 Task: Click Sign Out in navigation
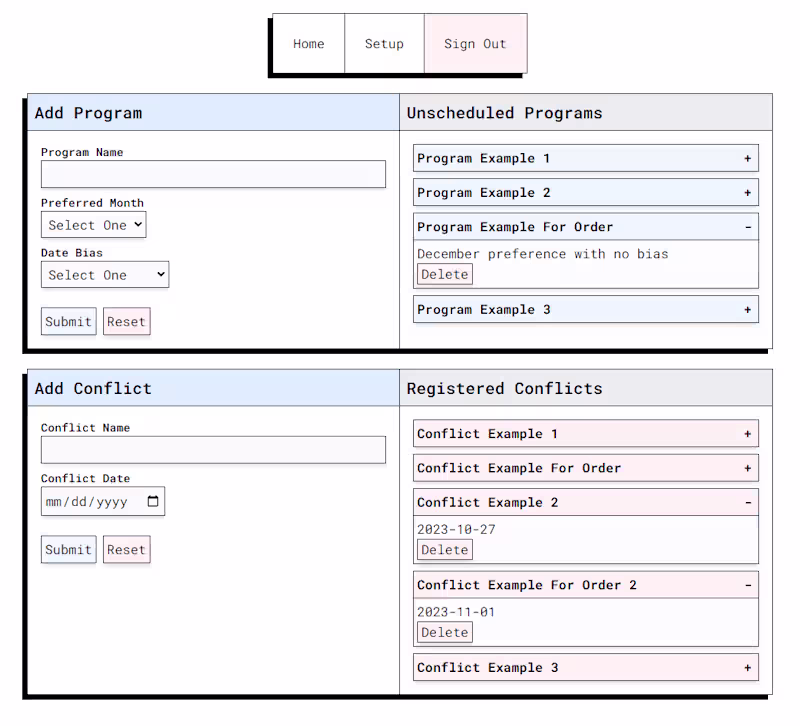[x=475, y=44]
